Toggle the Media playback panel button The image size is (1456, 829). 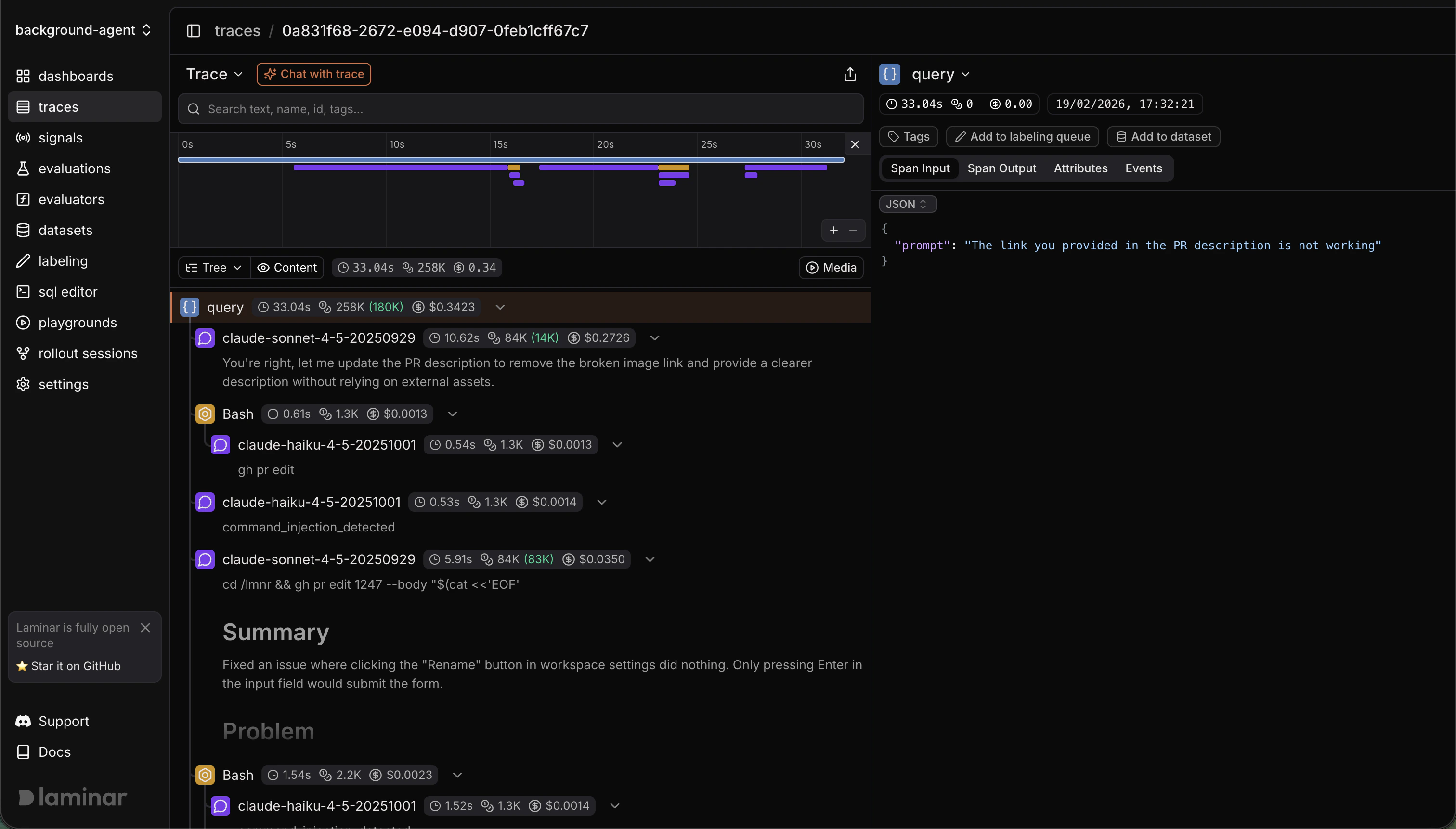tap(831, 268)
